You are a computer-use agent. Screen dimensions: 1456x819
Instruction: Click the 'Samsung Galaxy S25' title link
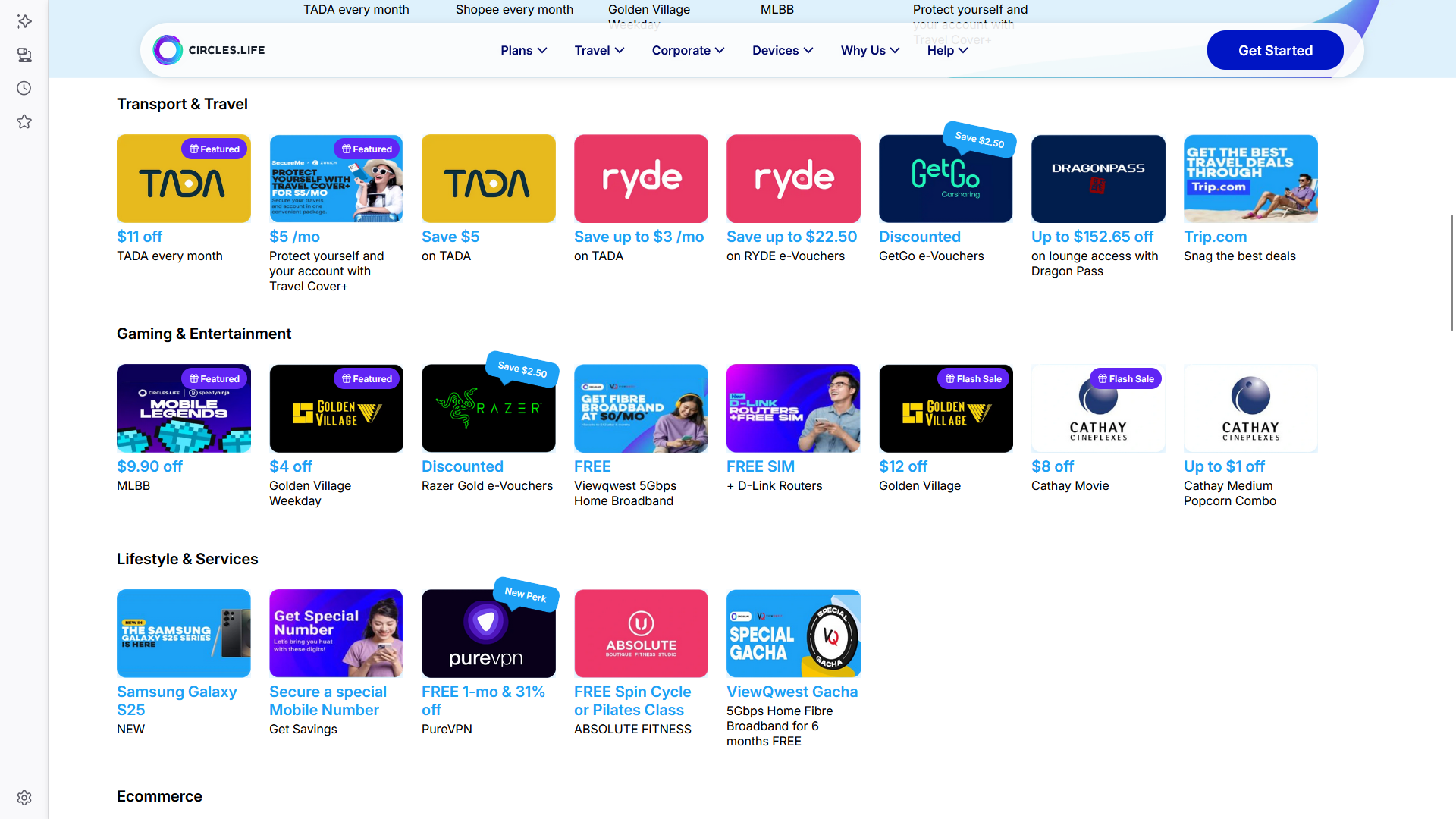[177, 701]
